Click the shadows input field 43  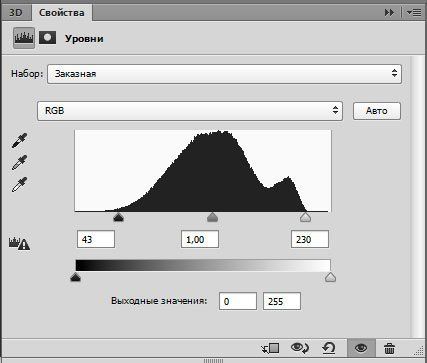pos(96,239)
